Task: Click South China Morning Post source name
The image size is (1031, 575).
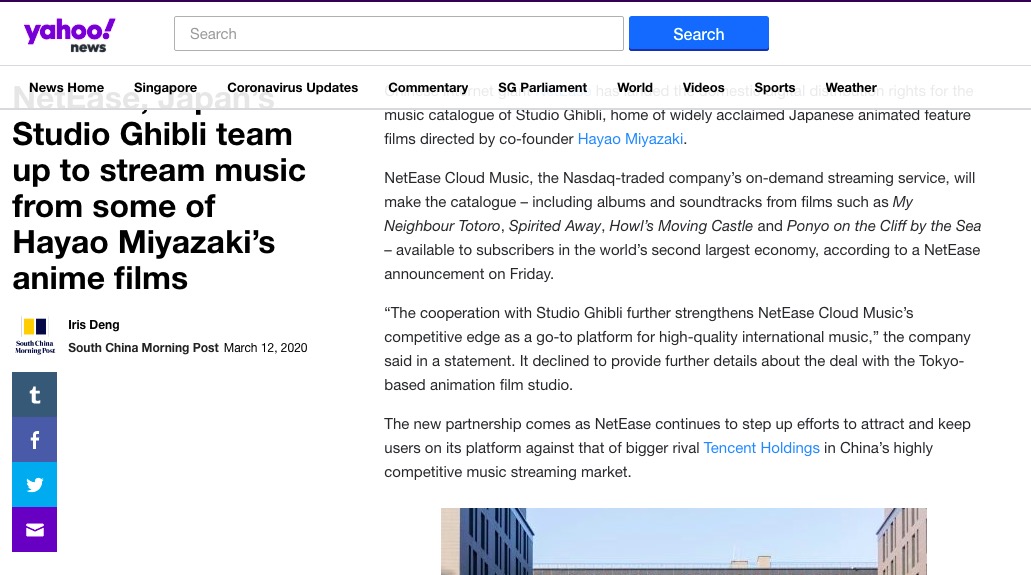Action: (x=143, y=347)
